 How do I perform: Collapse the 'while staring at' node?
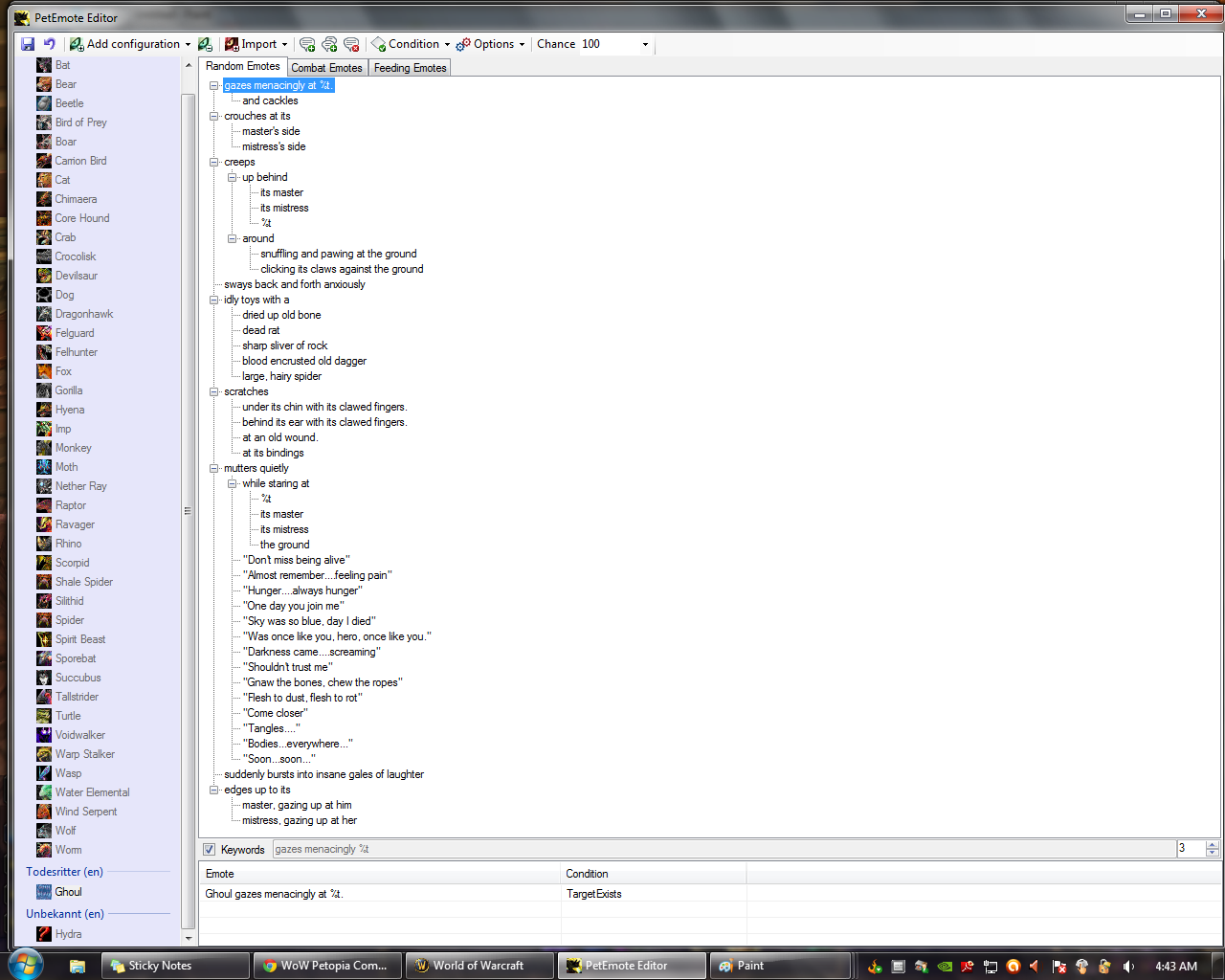(x=233, y=483)
